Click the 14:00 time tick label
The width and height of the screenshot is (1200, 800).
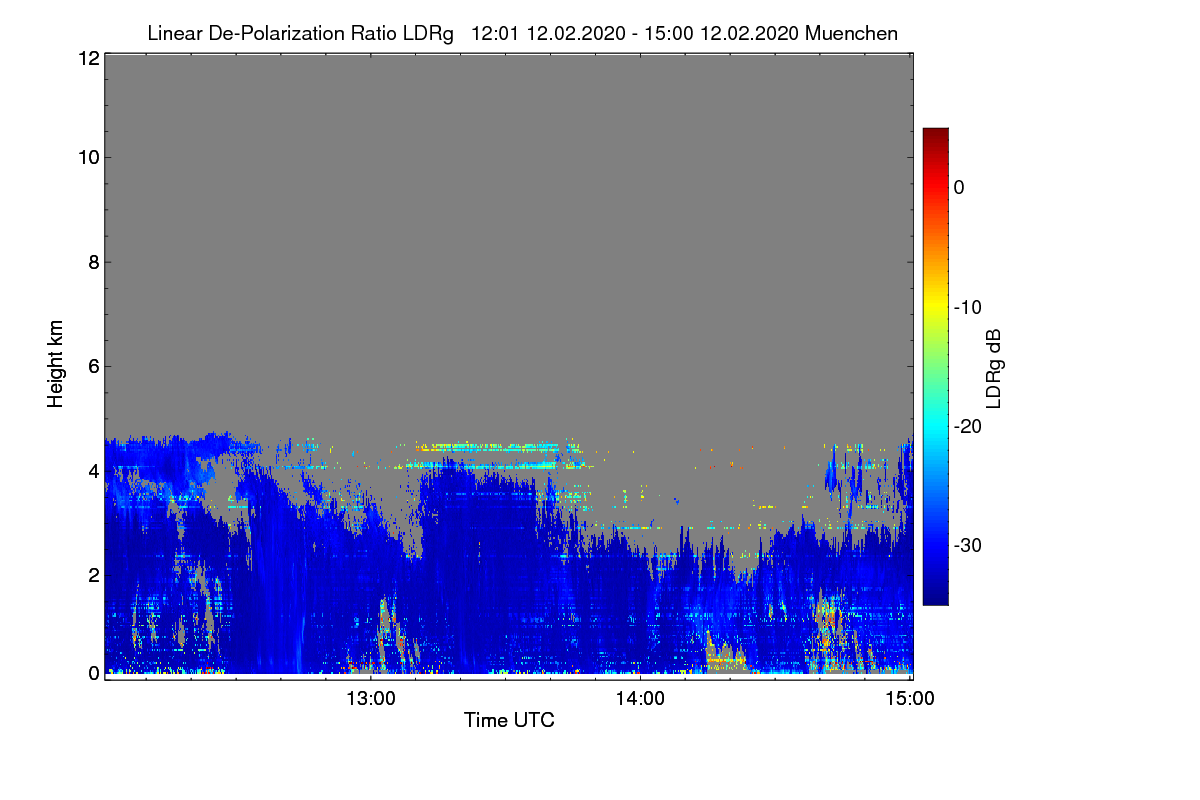(640, 699)
